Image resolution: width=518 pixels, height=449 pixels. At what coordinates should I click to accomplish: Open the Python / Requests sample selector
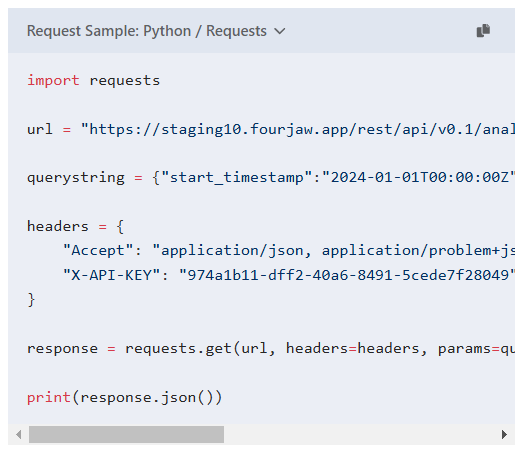coord(156,31)
